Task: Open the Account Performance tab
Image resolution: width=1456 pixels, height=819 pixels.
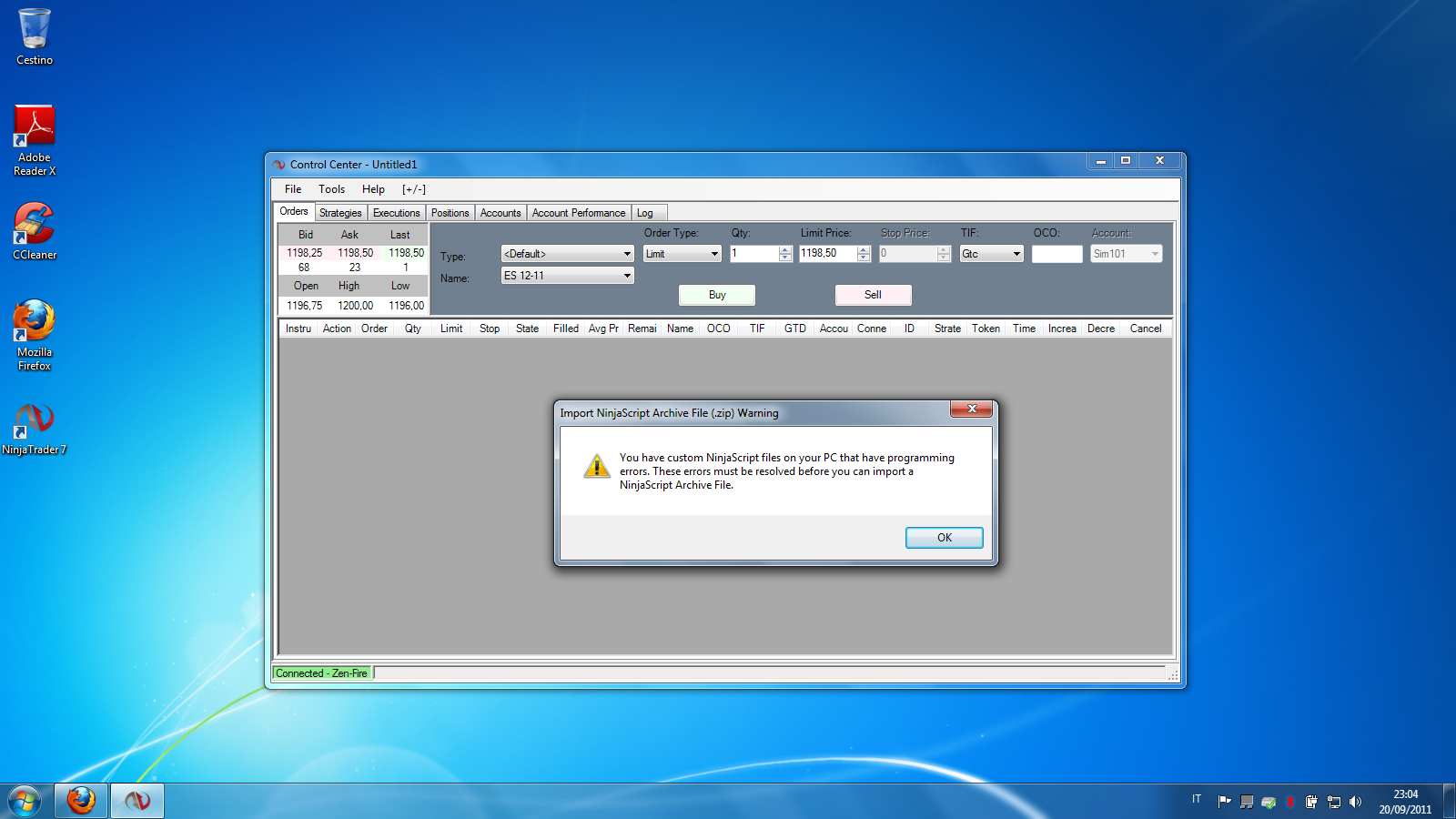Action: click(579, 213)
